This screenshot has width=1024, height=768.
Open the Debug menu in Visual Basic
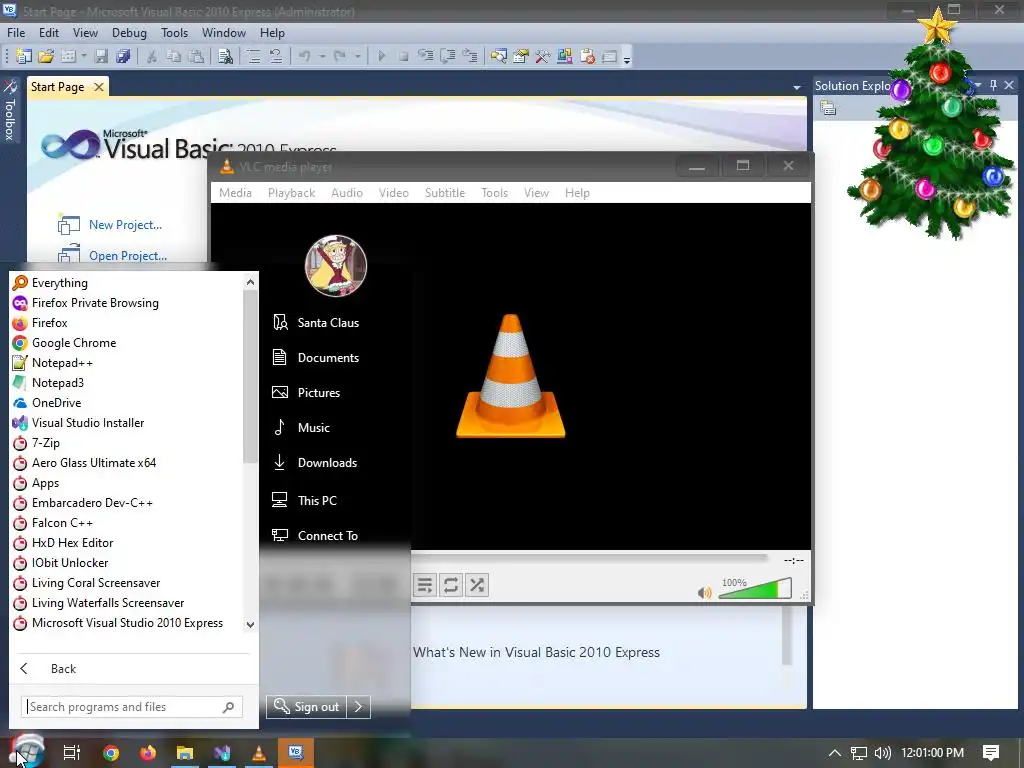coord(129,33)
